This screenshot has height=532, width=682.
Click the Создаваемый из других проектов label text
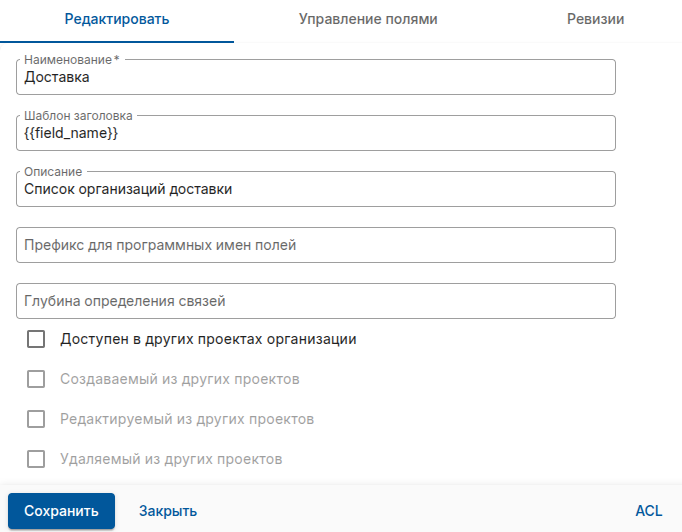pos(180,379)
